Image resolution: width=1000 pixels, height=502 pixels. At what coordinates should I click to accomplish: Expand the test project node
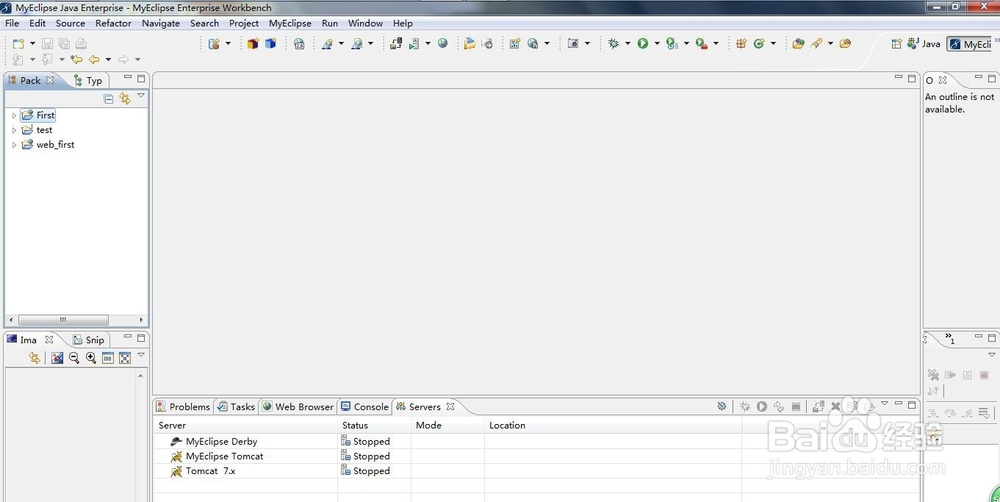(14, 130)
